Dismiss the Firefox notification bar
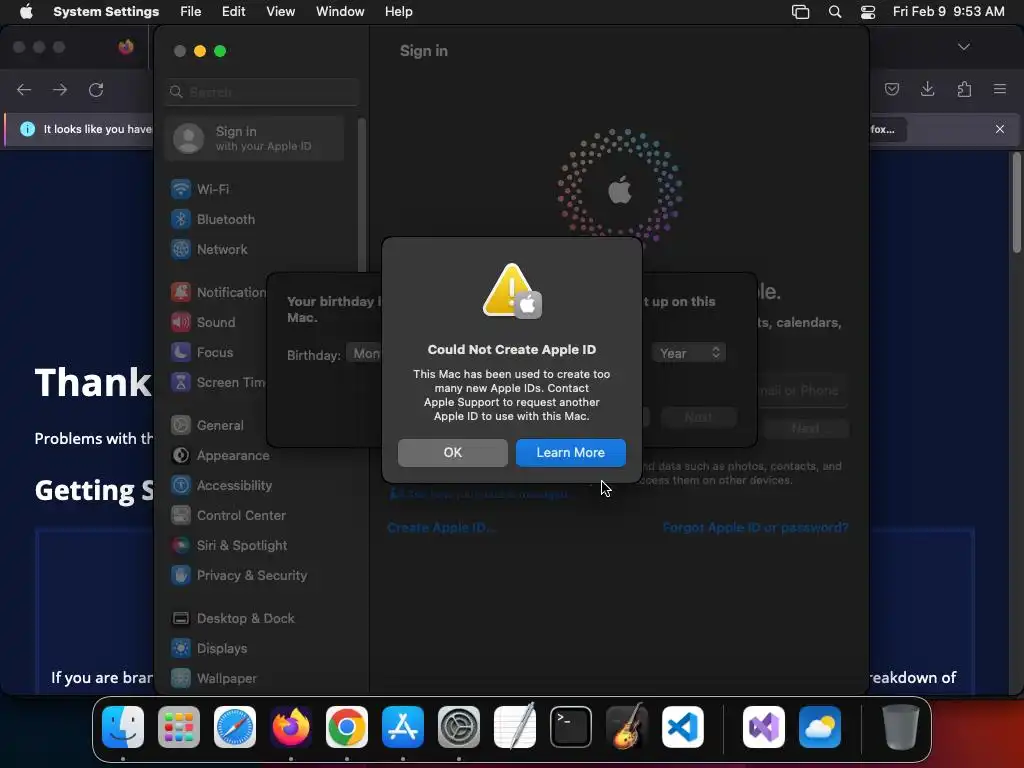This screenshot has width=1024, height=768. coord(1000,129)
